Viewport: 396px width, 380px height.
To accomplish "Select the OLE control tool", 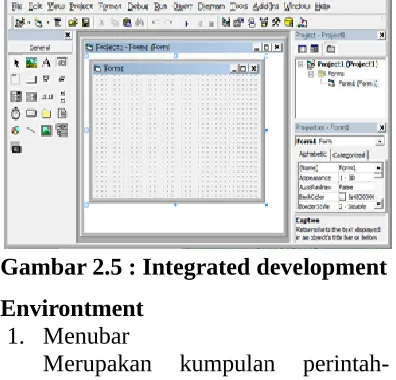I will 16,148.
